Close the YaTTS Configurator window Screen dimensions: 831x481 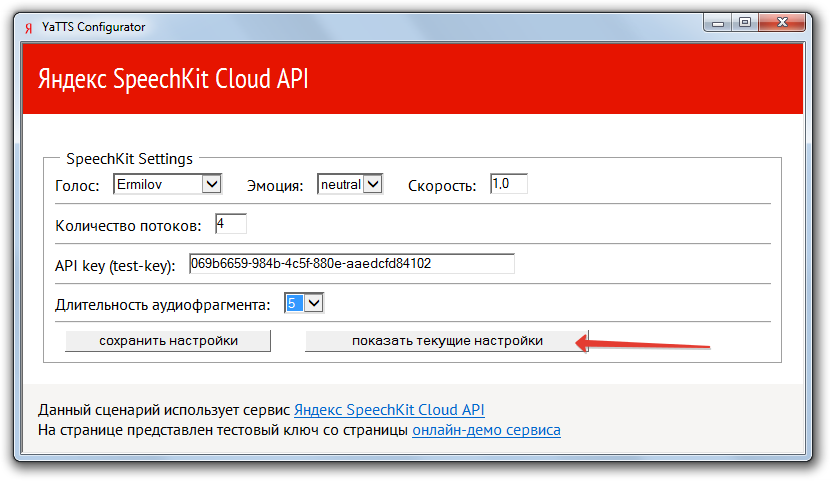point(782,23)
